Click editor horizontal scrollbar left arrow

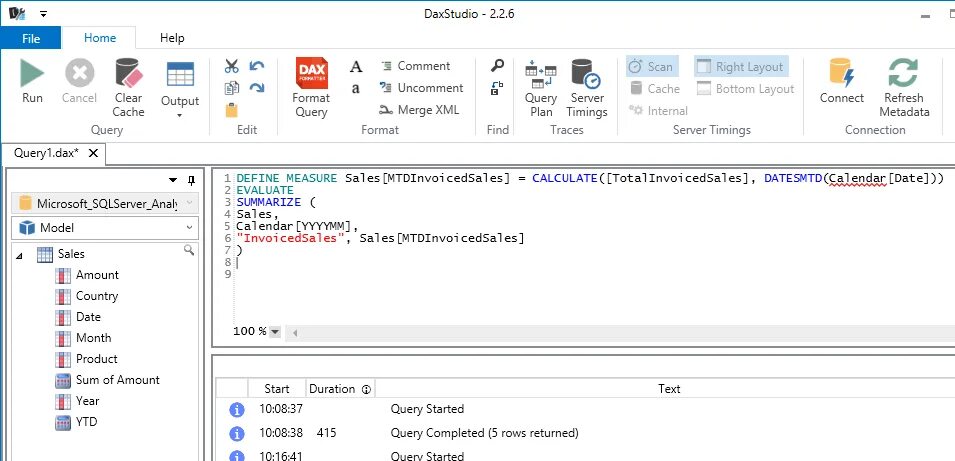click(x=295, y=333)
